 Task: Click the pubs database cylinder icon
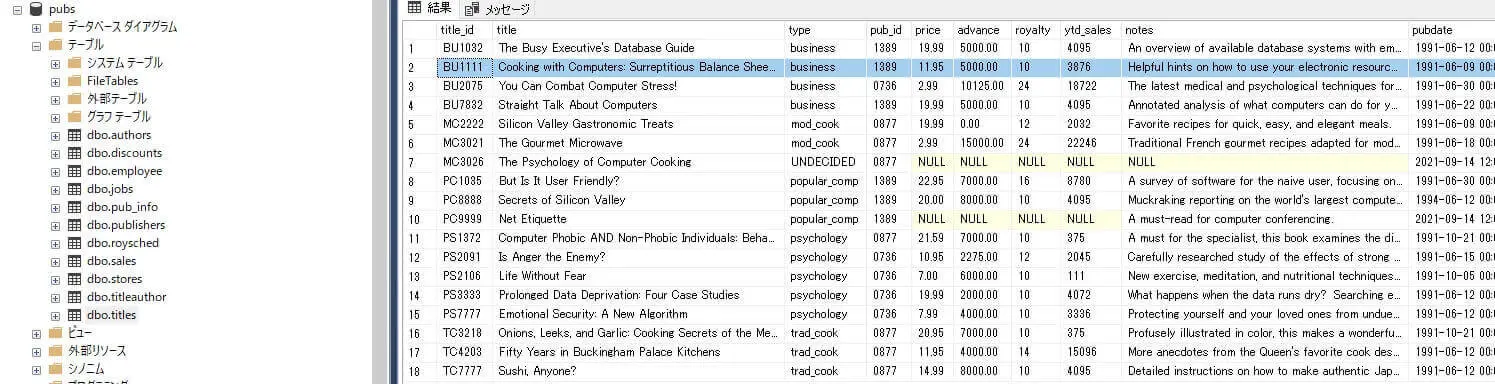[x=37, y=9]
